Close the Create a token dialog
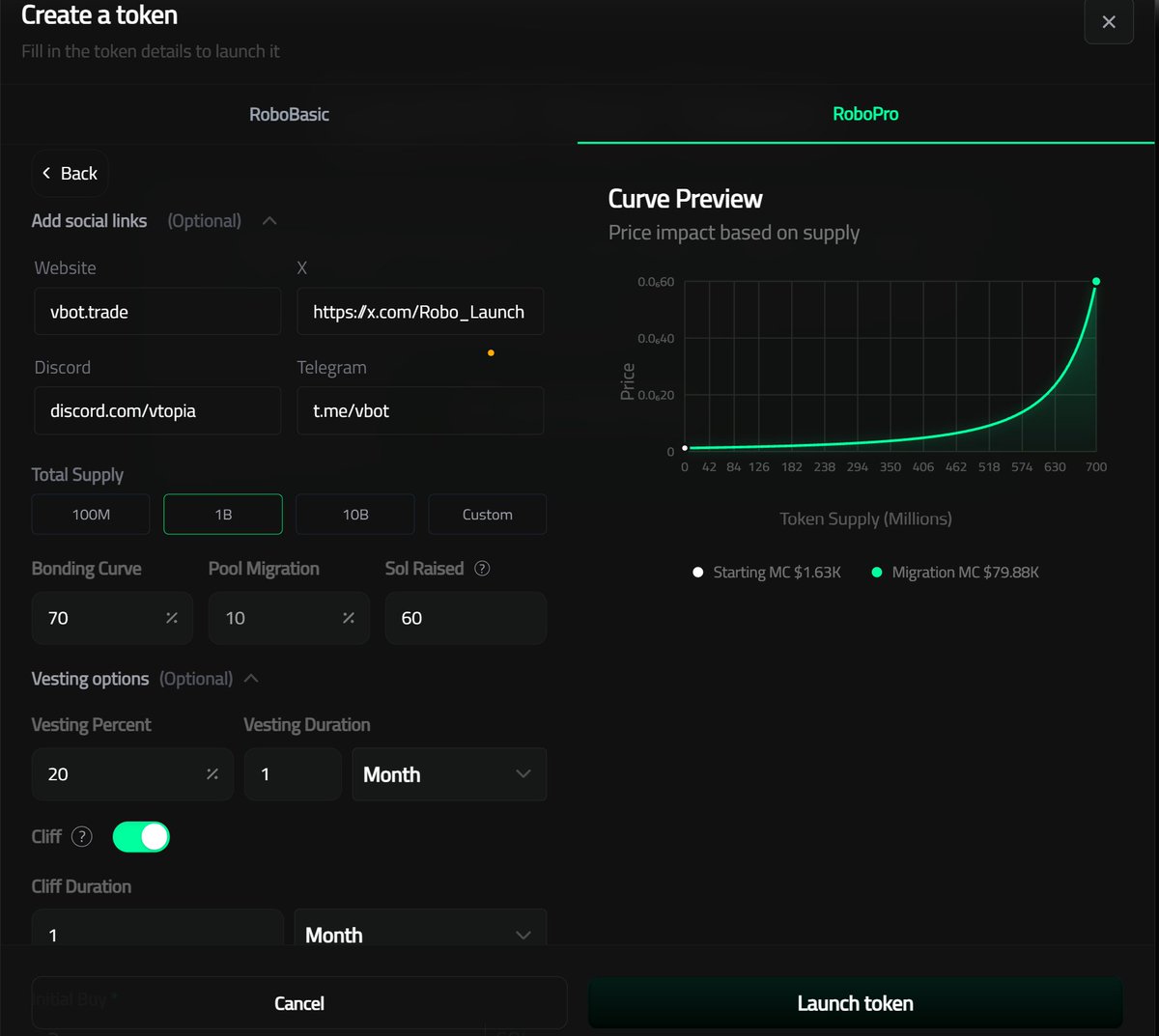 click(1109, 22)
